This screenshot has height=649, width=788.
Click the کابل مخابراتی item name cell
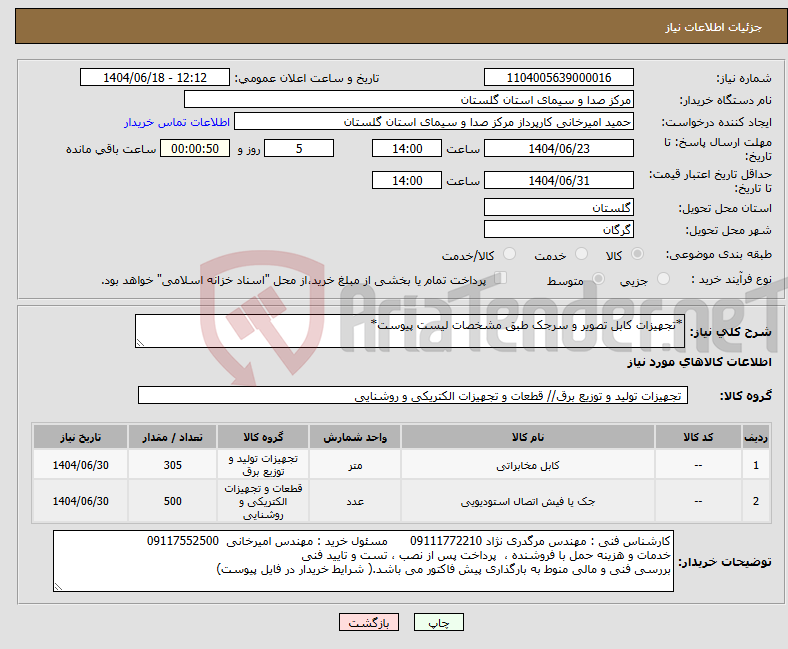pyautogui.click(x=528, y=465)
